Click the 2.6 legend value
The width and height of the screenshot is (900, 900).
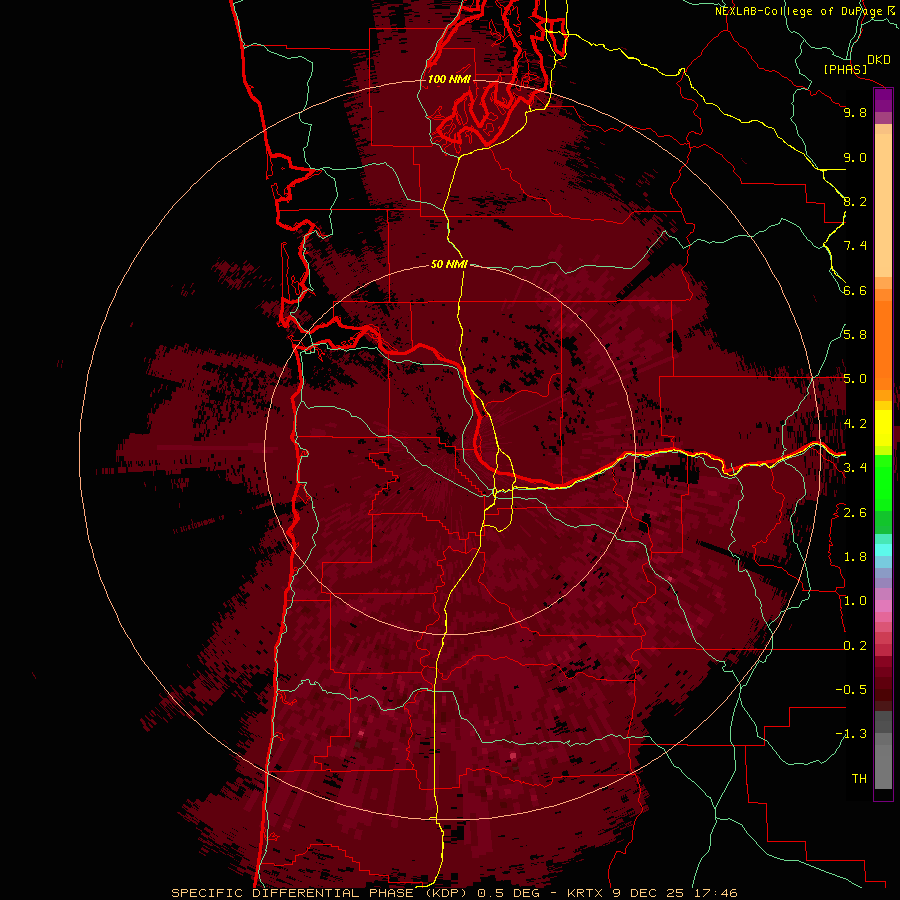[855, 513]
